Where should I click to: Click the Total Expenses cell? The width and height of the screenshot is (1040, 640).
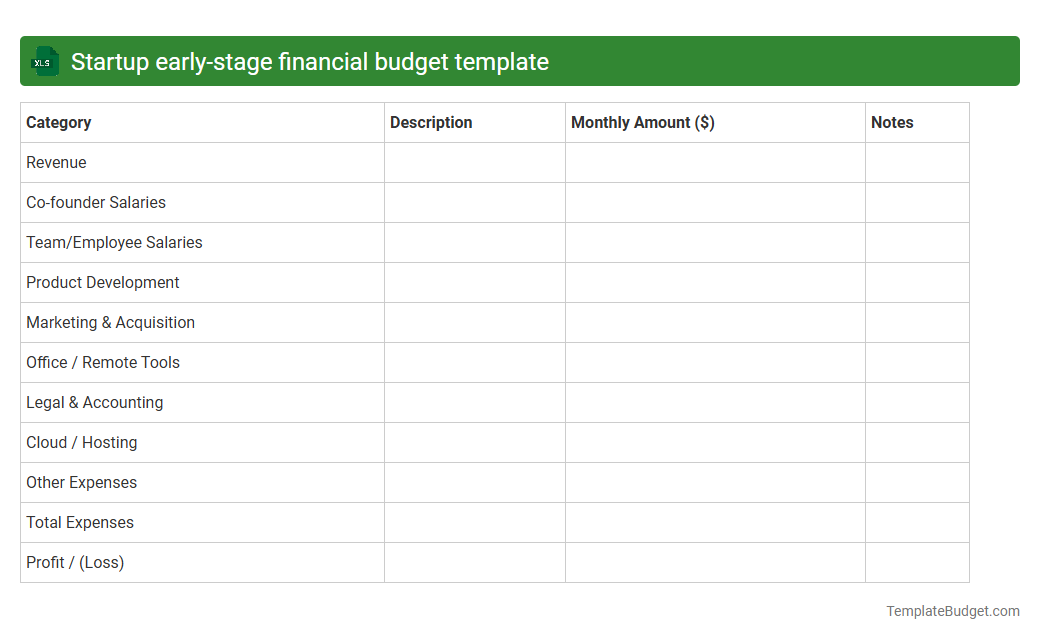click(79, 522)
